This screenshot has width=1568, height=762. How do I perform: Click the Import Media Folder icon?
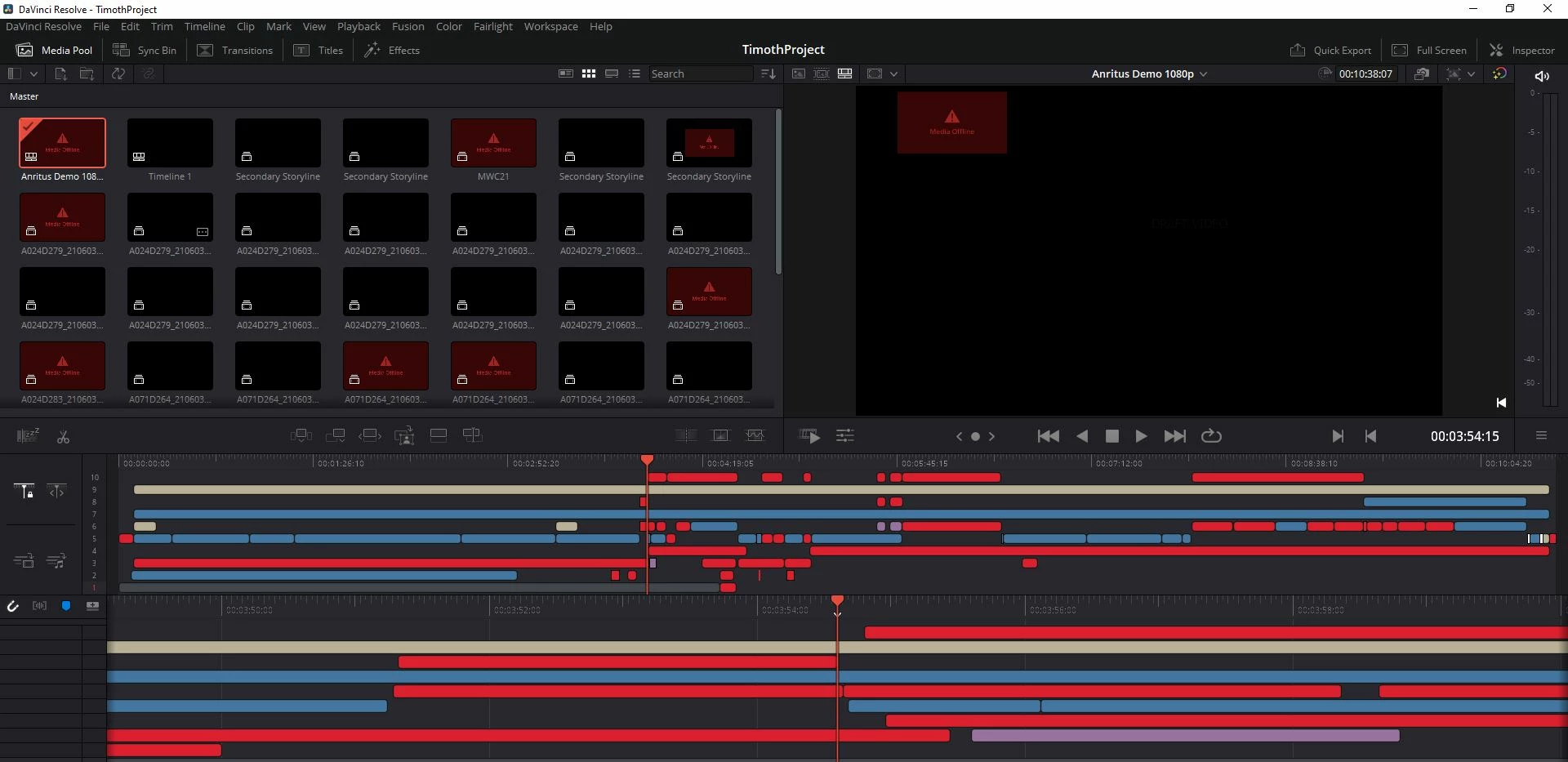coord(87,74)
